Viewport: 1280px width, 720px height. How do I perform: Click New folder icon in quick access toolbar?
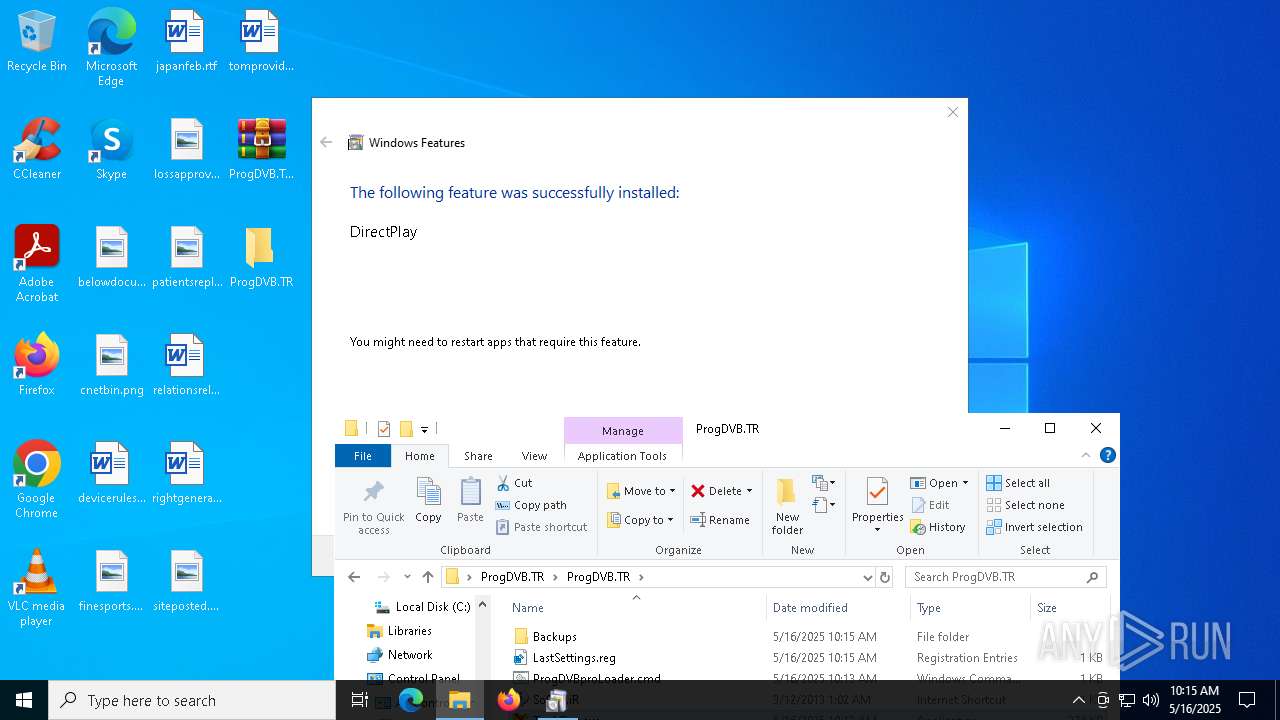pyautogui.click(x=406, y=429)
